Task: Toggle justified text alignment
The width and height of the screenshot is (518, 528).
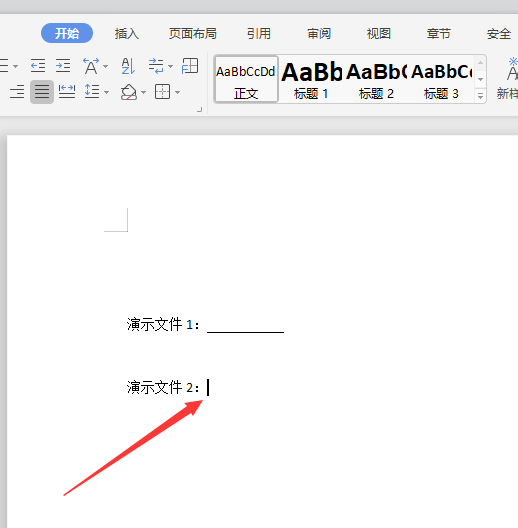Action: [x=42, y=92]
